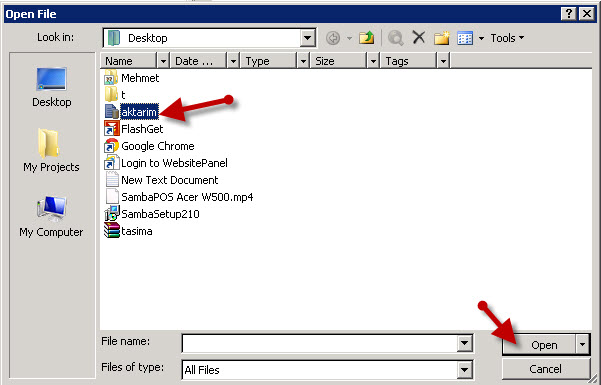
Task: Open the Type column filter arrow
Action: 303,61
